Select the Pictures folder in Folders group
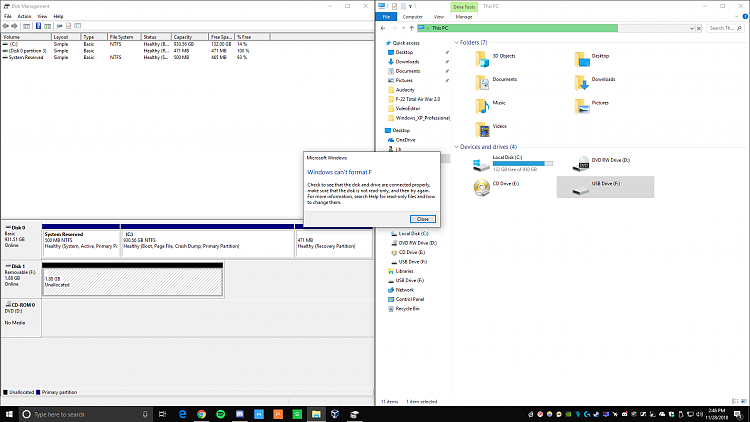Viewport: 750px width, 422px height. (591, 106)
